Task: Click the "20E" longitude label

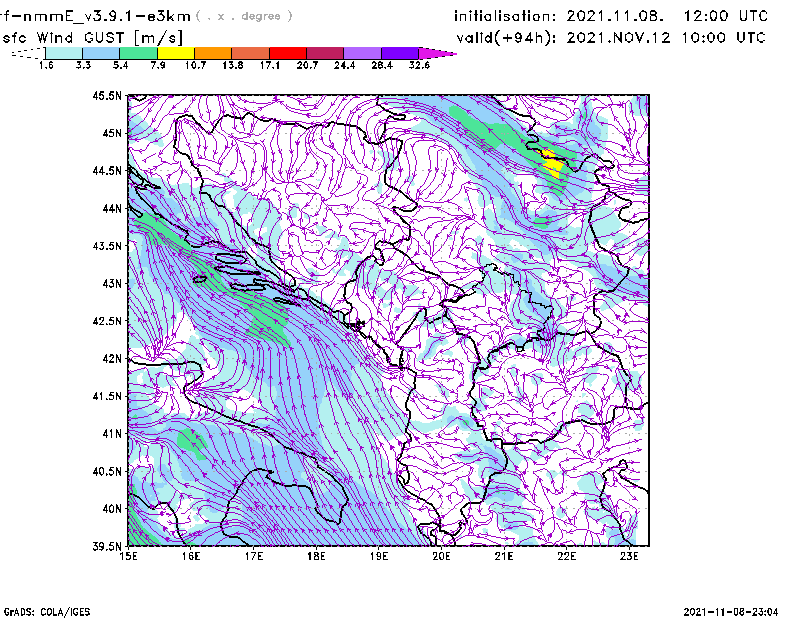Action: tap(441, 556)
